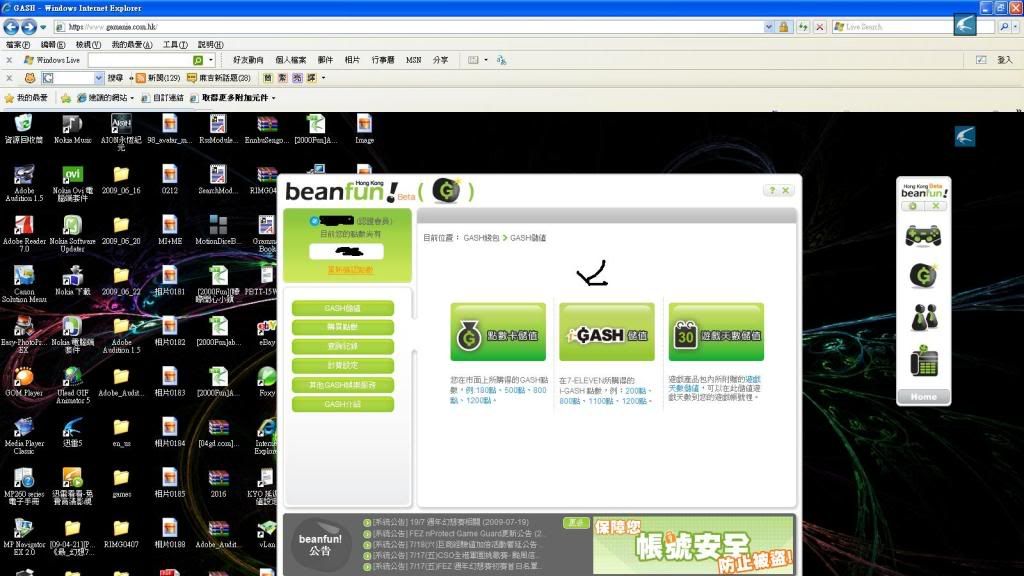
Task: Open the i-GASH 儲值 tile
Action: (x=606, y=332)
